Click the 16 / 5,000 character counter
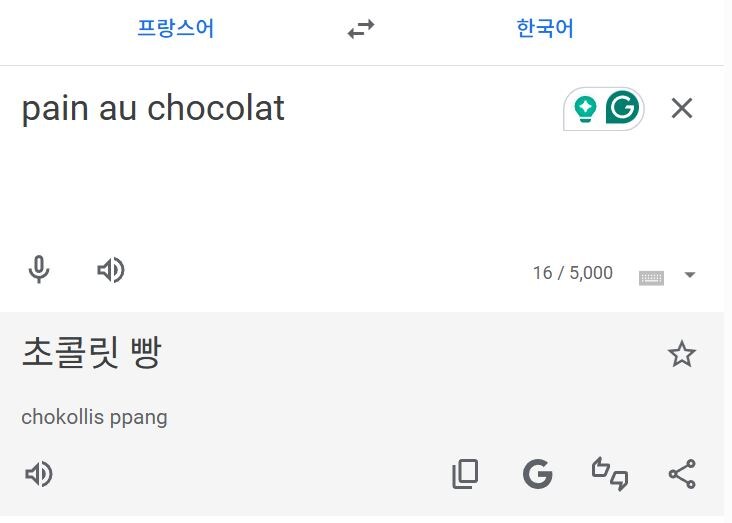Screen dimensions: 732x523 [573, 273]
